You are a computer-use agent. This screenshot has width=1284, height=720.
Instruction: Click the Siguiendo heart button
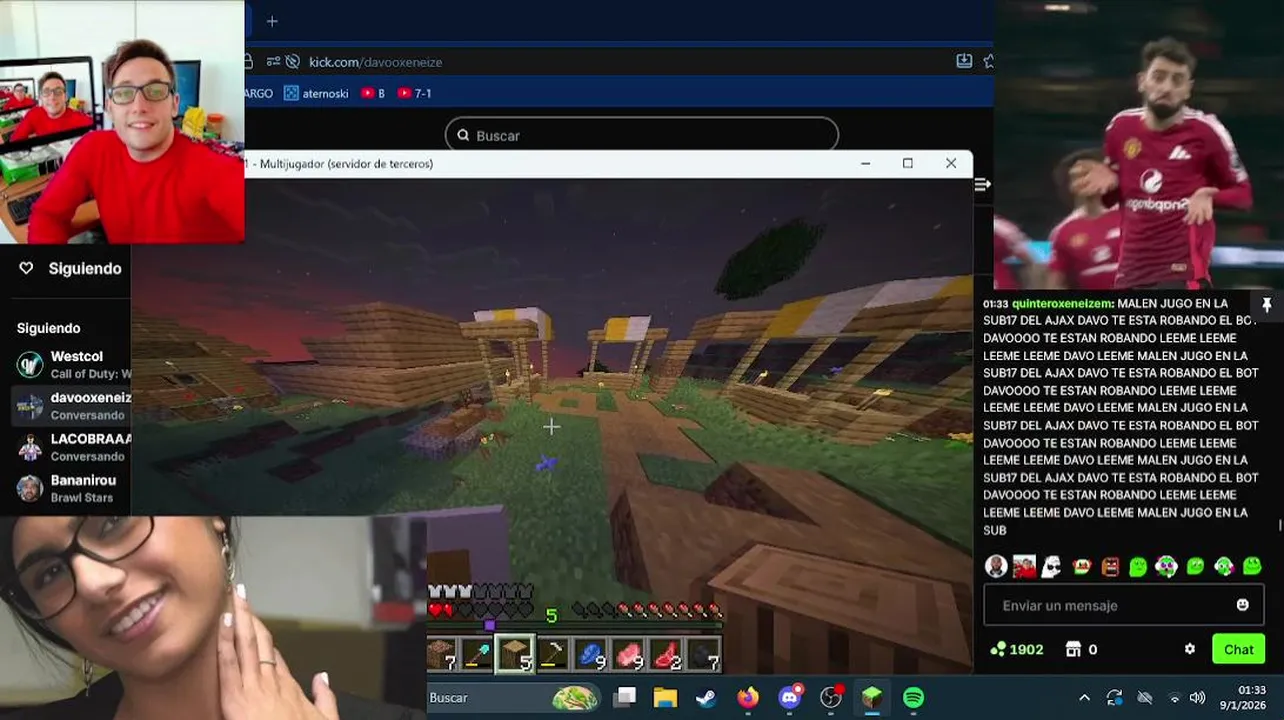coord(70,268)
